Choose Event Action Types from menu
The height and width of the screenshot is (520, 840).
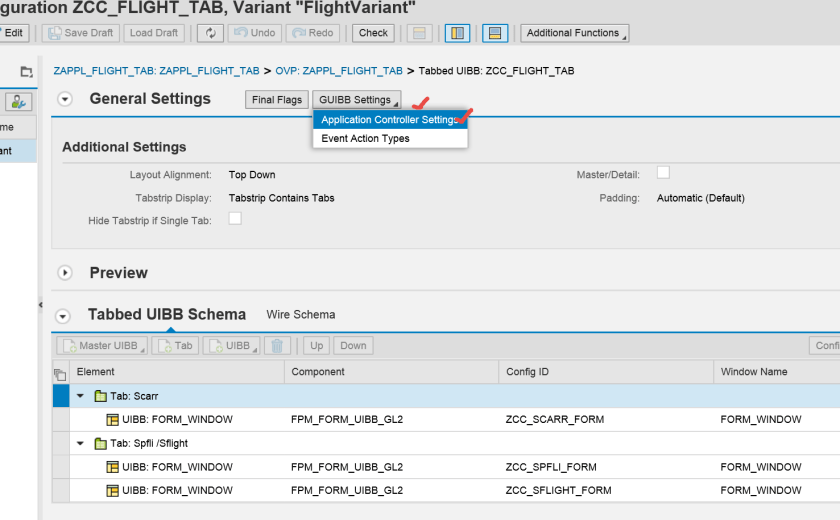365,139
